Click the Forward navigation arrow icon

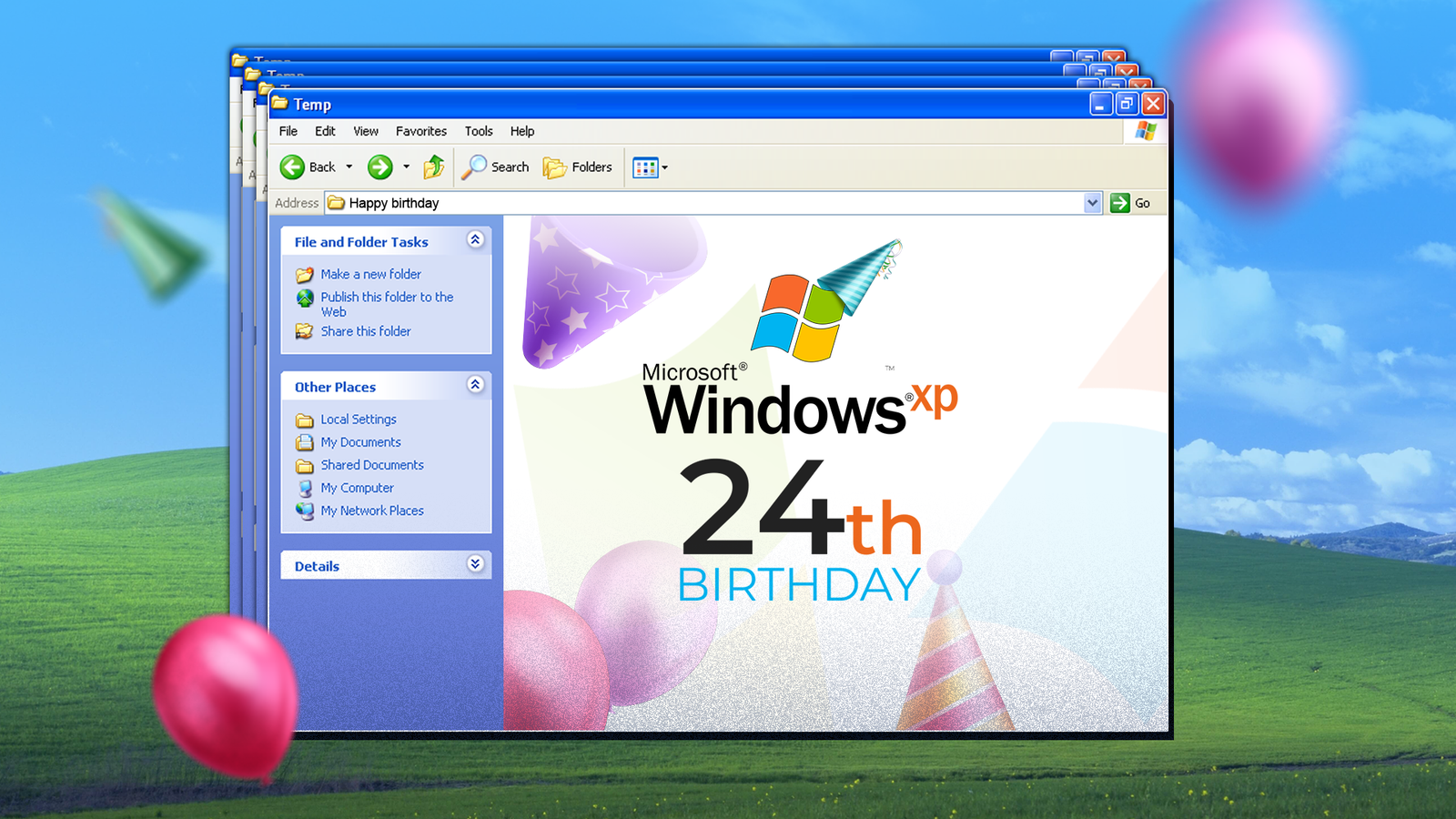[x=381, y=167]
